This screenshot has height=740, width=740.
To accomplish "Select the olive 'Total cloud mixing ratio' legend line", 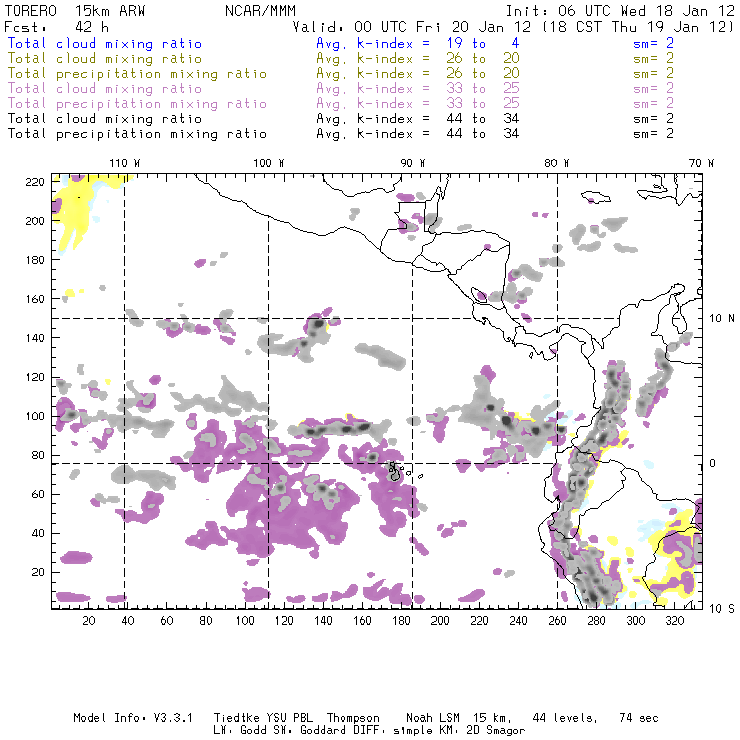I will (105, 59).
